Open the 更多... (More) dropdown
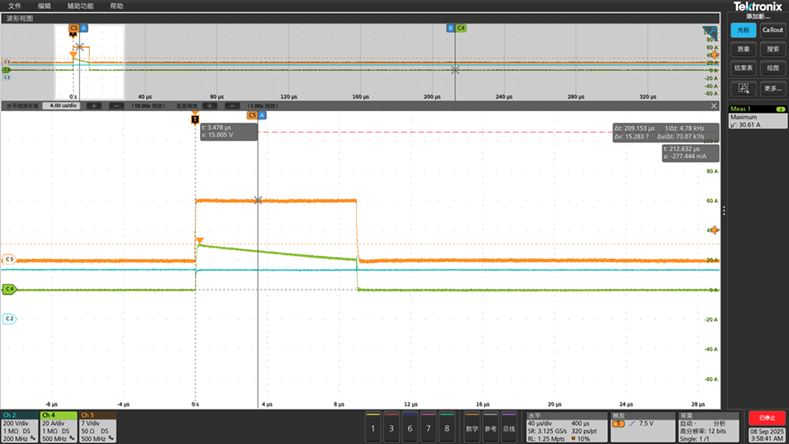The width and height of the screenshot is (789, 444). [772, 88]
